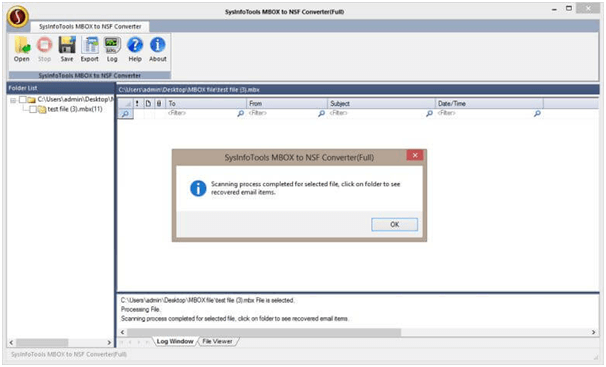The image size is (606, 367).
Task: Open the Log toolbar icon
Action: (112, 49)
